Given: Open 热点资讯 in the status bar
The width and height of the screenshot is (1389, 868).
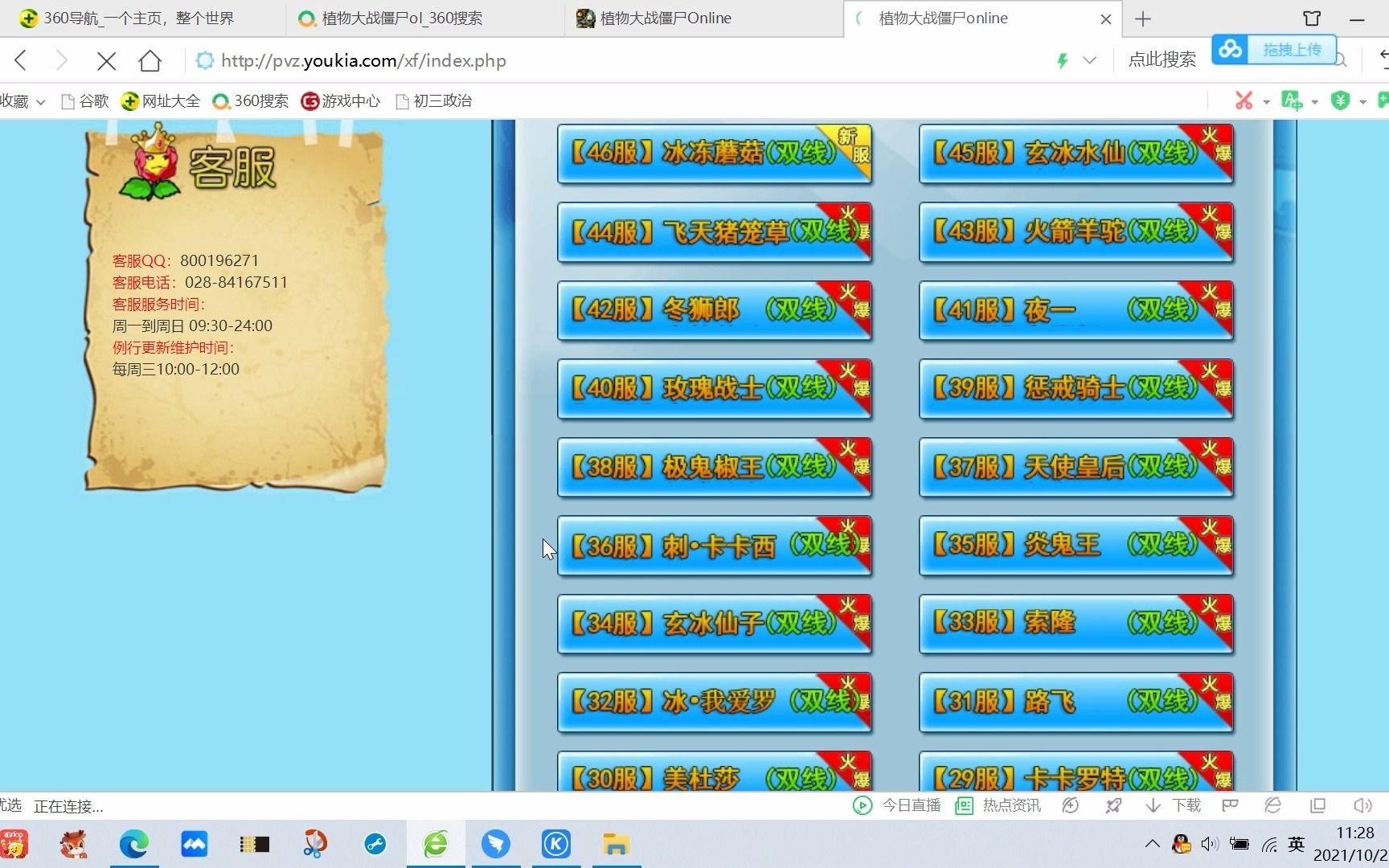Looking at the screenshot, I should coord(998,805).
